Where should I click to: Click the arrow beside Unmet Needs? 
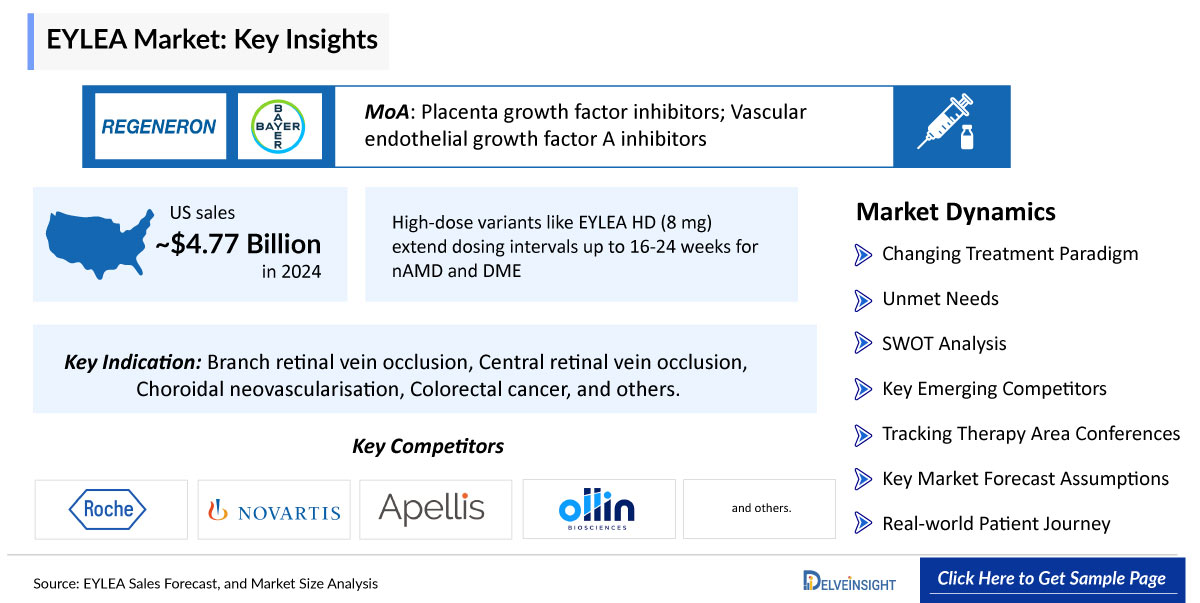coord(863,299)
